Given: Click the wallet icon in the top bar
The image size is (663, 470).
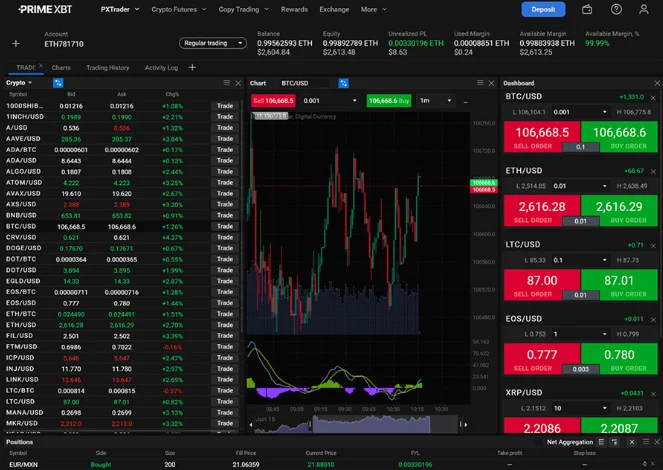Looking at the screenshot, I should [586, 9].
